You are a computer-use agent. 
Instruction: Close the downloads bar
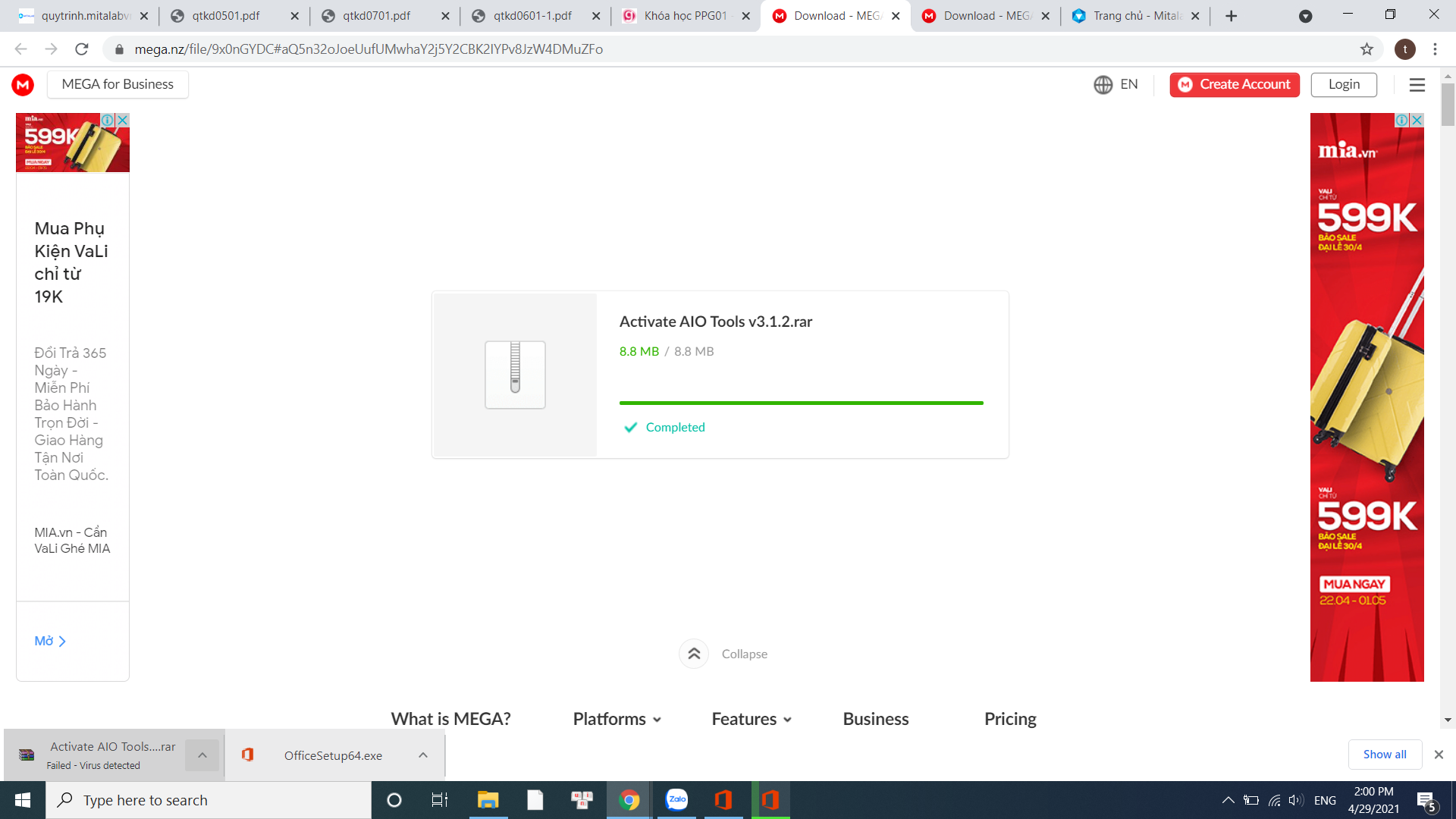pos(1439,755)
